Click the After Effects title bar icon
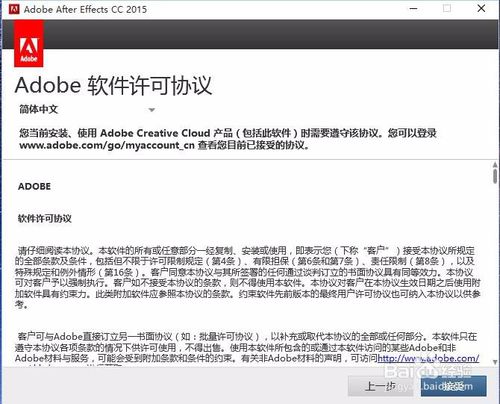 (x=14, y=9)
